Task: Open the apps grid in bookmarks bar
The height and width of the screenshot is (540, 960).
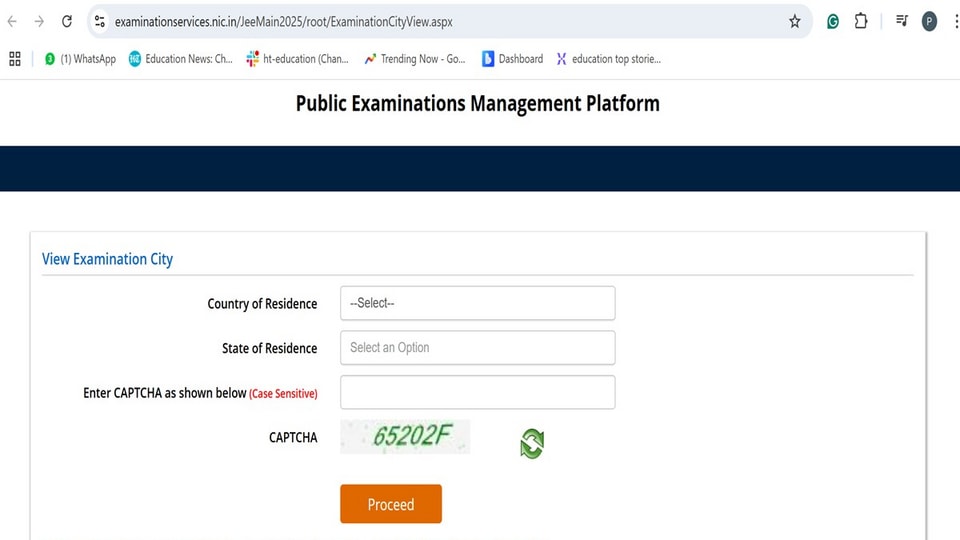Action: click(x=15, y=59)
